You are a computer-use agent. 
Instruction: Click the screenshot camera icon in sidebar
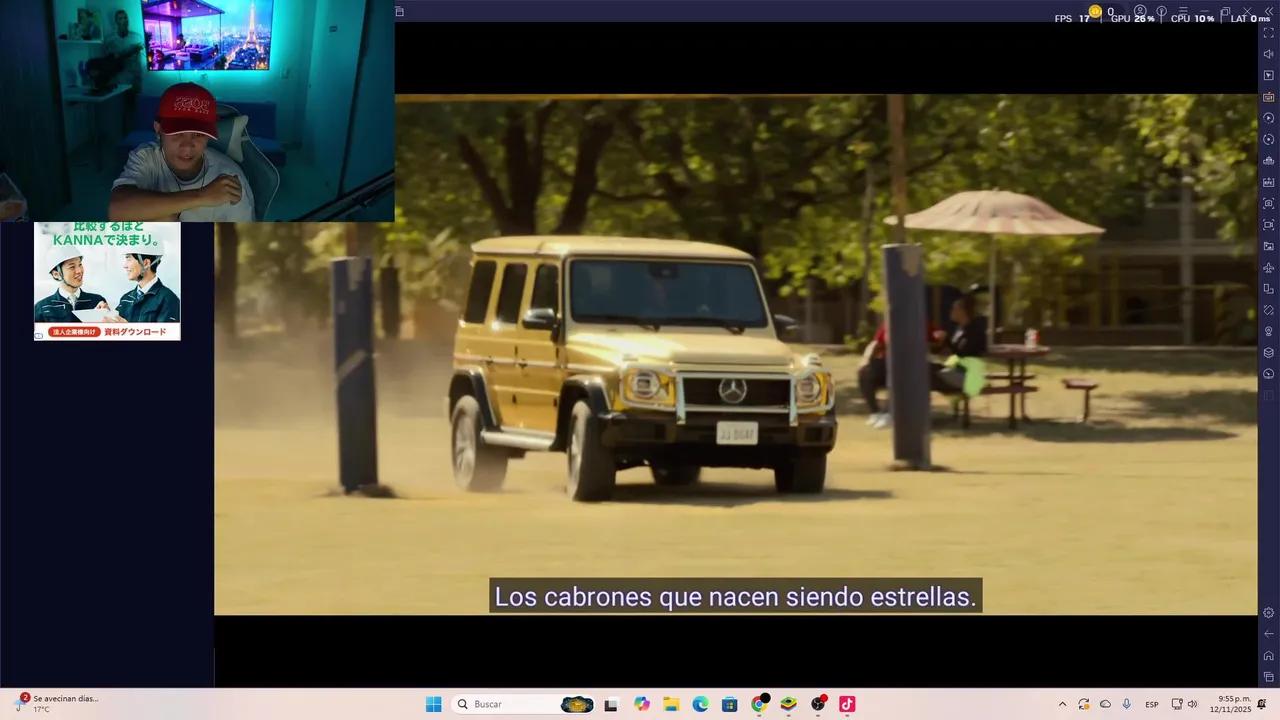[x=1268, y=203]
